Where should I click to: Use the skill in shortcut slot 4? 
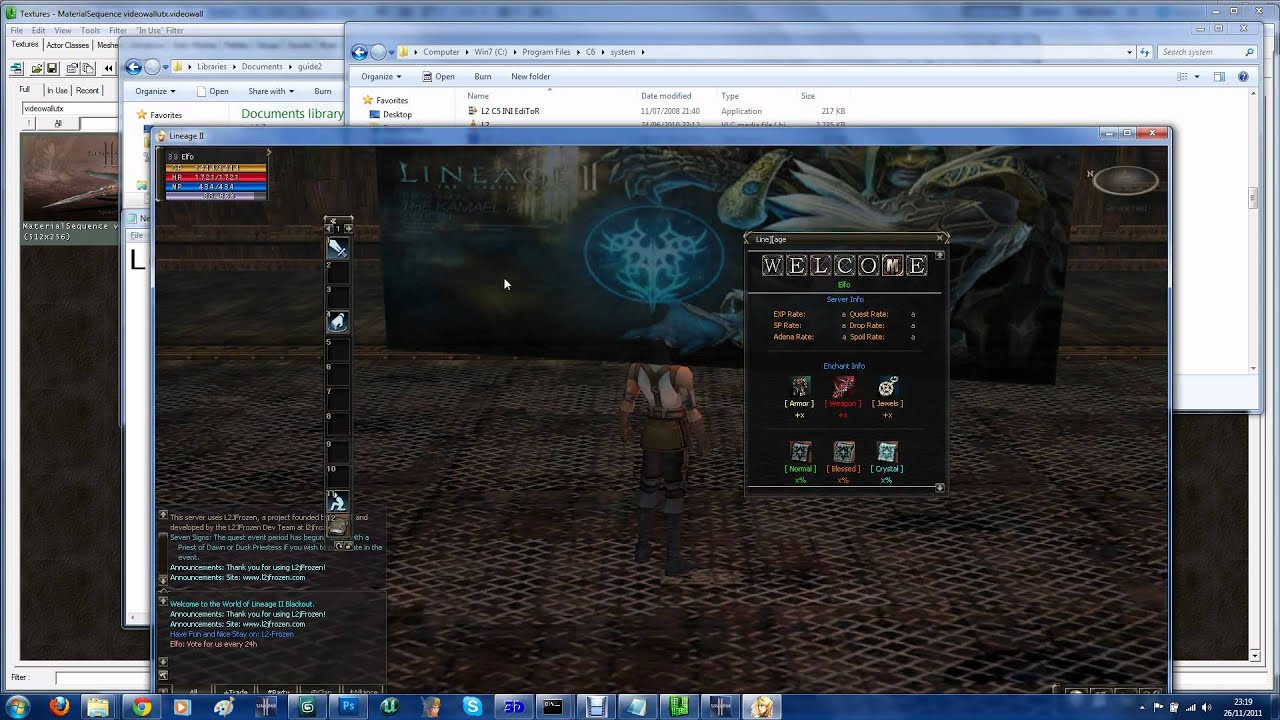pyautogui.click(x=338, y=321)
